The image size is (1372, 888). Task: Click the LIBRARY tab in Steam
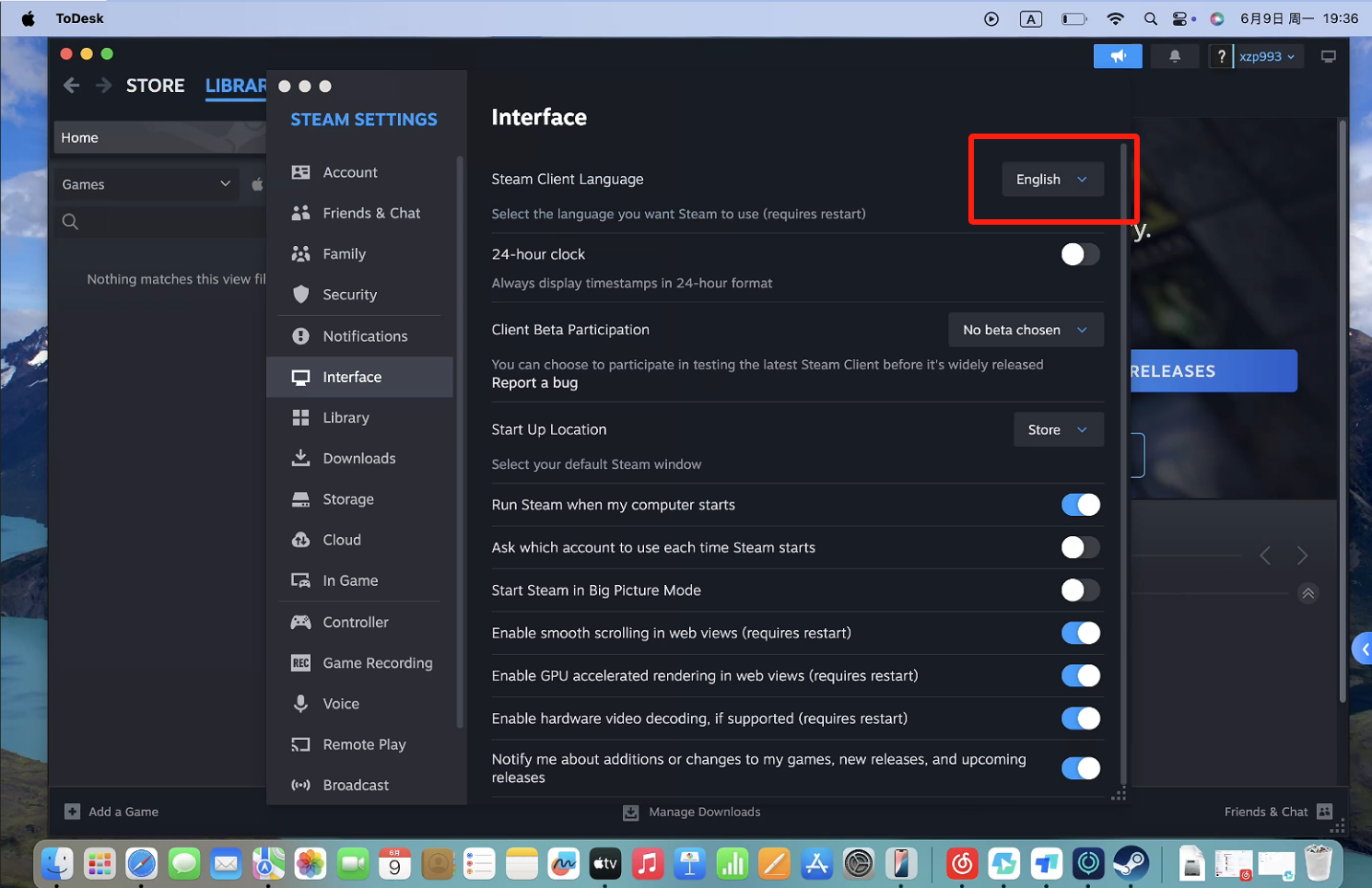point(236,86)
